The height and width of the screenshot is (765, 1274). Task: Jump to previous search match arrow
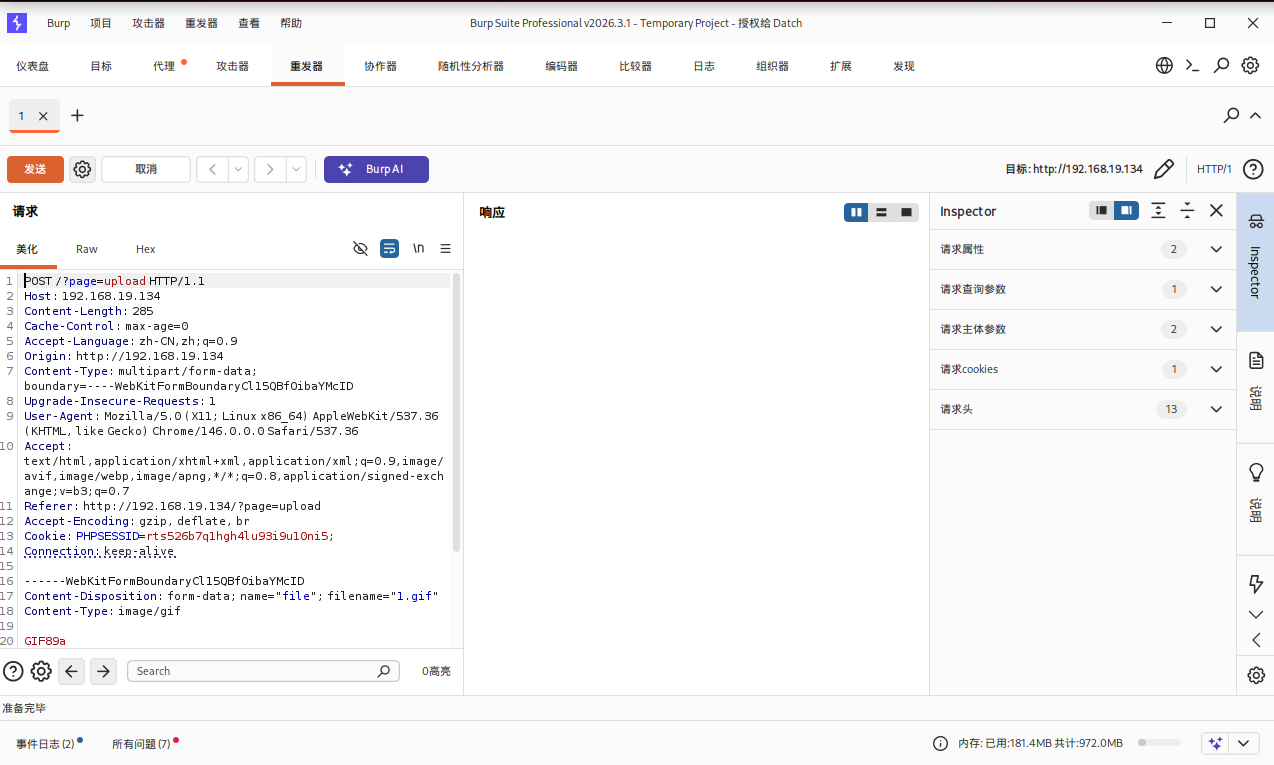tap(71, 671)
